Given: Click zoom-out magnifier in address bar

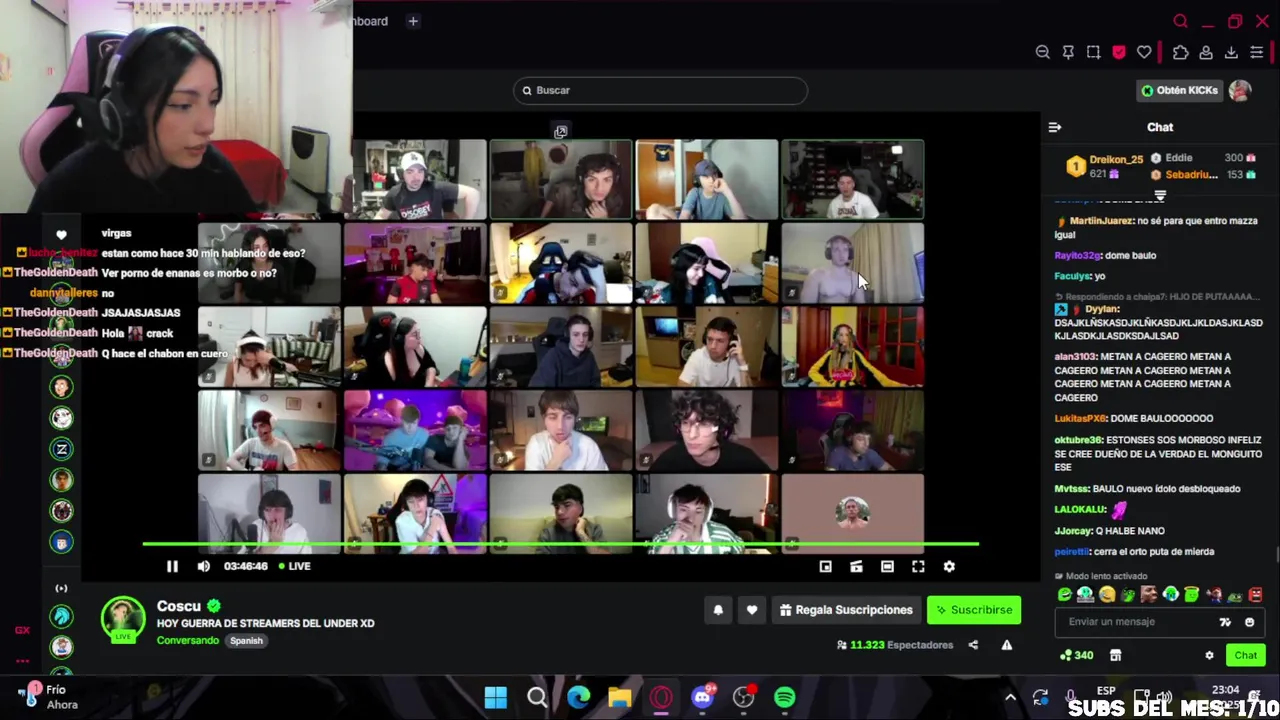Looking at the screenshot, I should click(x=1043, y=53).
